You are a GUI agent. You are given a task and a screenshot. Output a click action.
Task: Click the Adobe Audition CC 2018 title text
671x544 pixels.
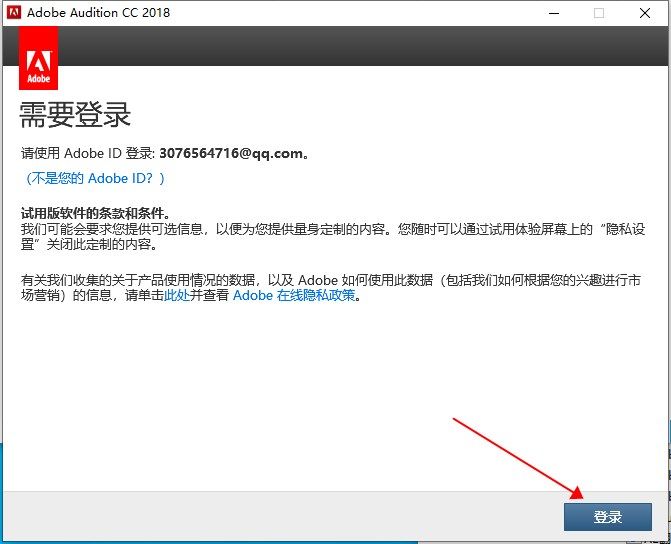point(98,12)
